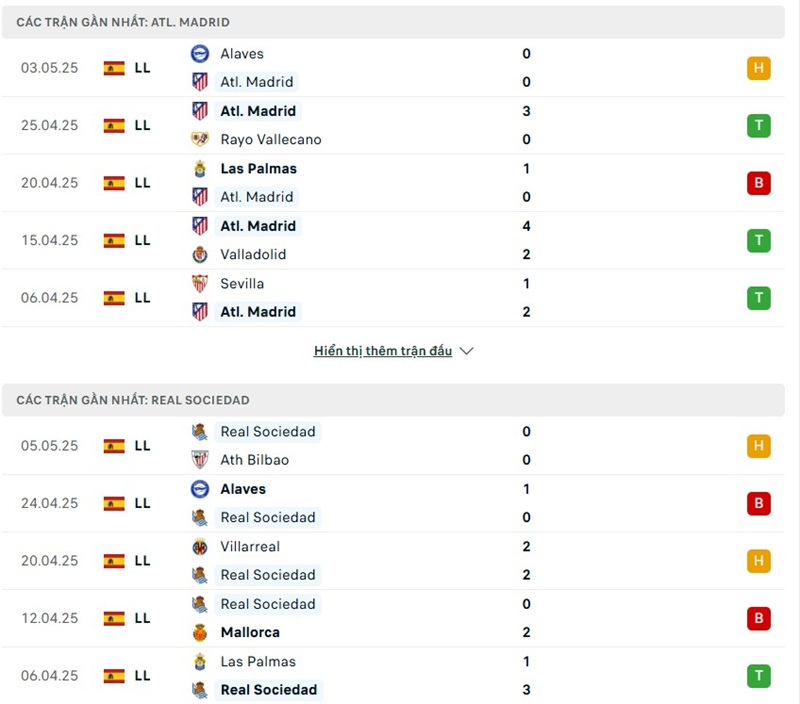The image size is (800, 704).
Task: Click the orange H badge for the Villarreal match
Action: (758, 561)
